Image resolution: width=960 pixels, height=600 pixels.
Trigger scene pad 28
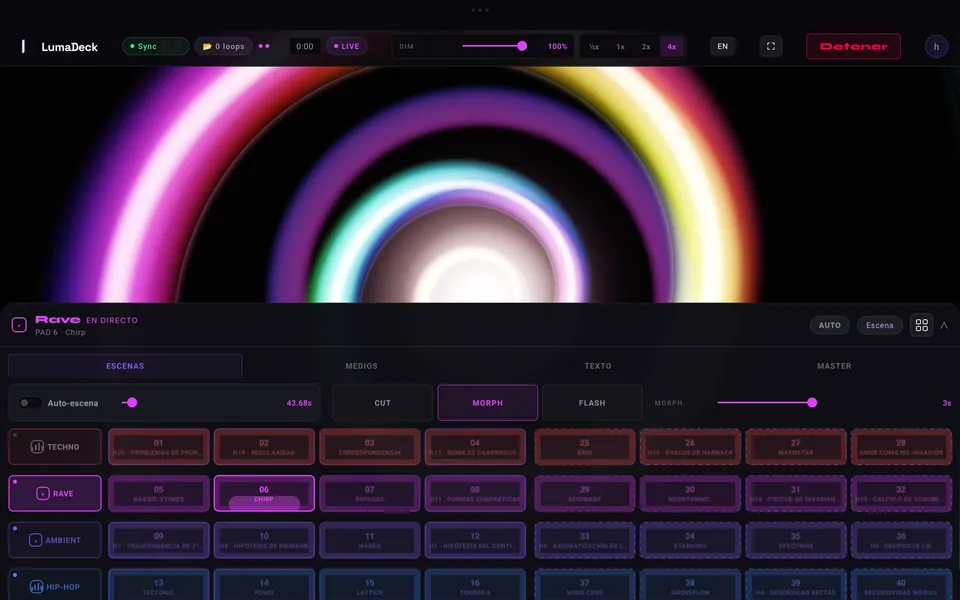[x=901, y=447]
